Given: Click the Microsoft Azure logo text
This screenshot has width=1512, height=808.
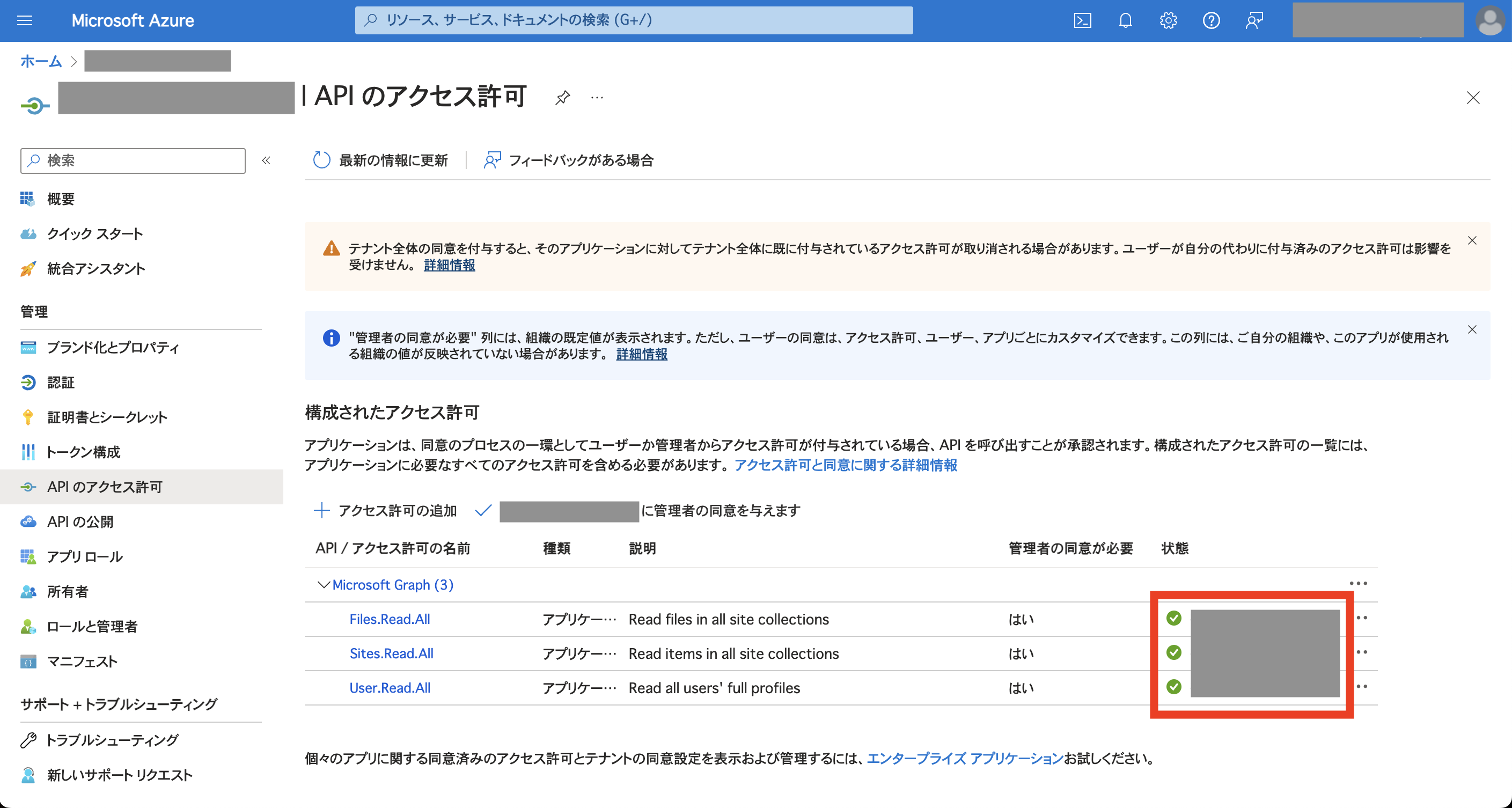Looking at the screenshot, I should tap(133, 20).
